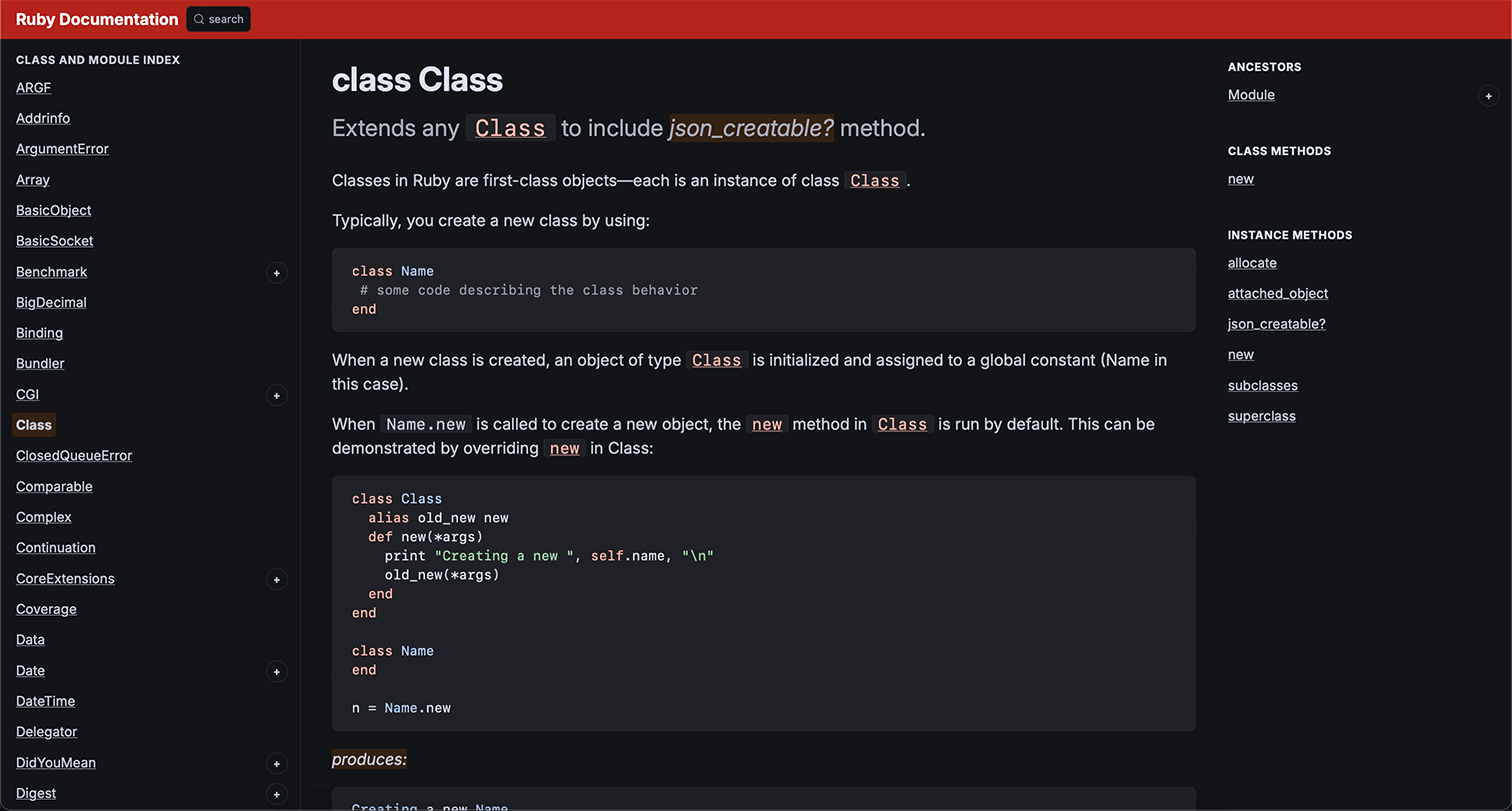
Task: Click the 'class Class' page heading
Action: coord(418,80)
